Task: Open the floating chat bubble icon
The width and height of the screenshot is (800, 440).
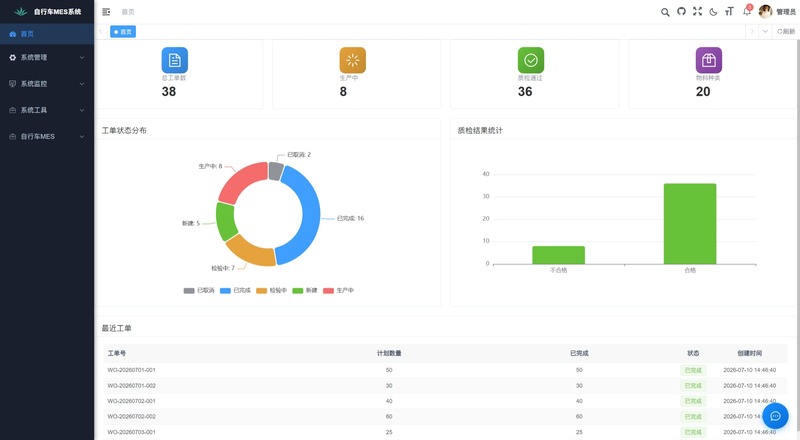Action: tap(775, 416)
